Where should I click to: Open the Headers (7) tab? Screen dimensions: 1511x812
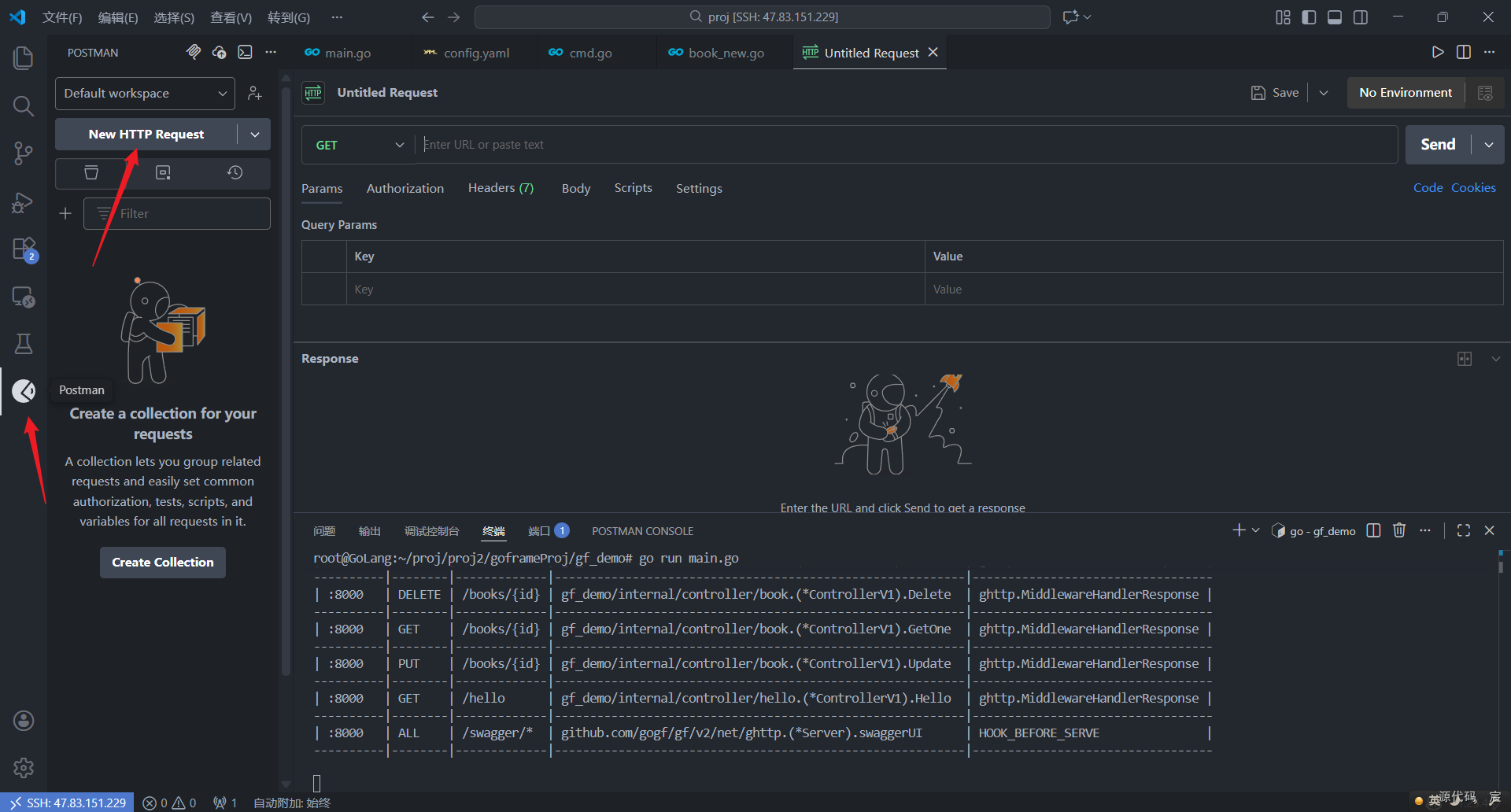coord(501,188)
